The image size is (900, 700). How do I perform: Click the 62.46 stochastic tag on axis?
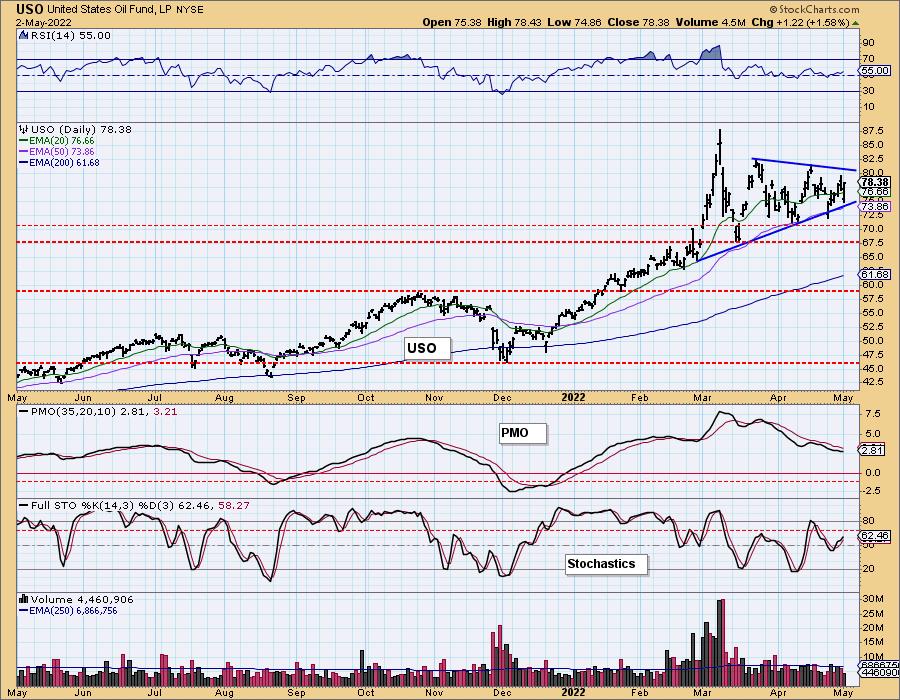click(x=876, y=536)
